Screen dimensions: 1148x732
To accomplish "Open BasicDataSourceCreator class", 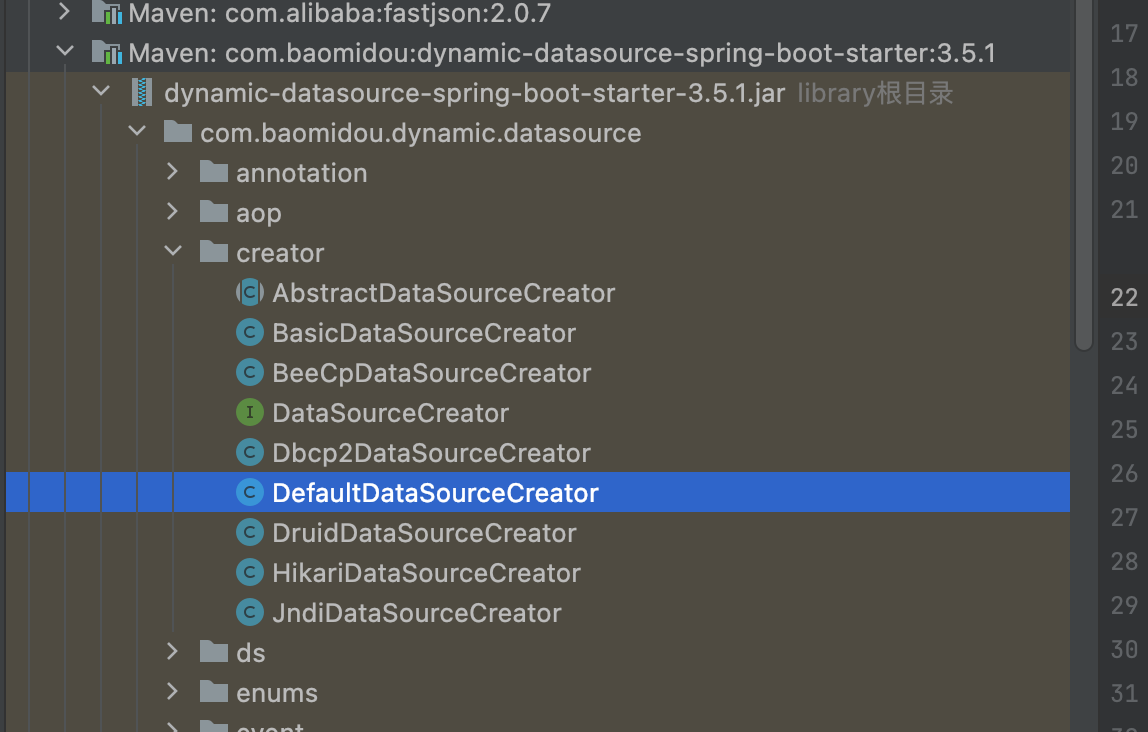I will point(424,333).
